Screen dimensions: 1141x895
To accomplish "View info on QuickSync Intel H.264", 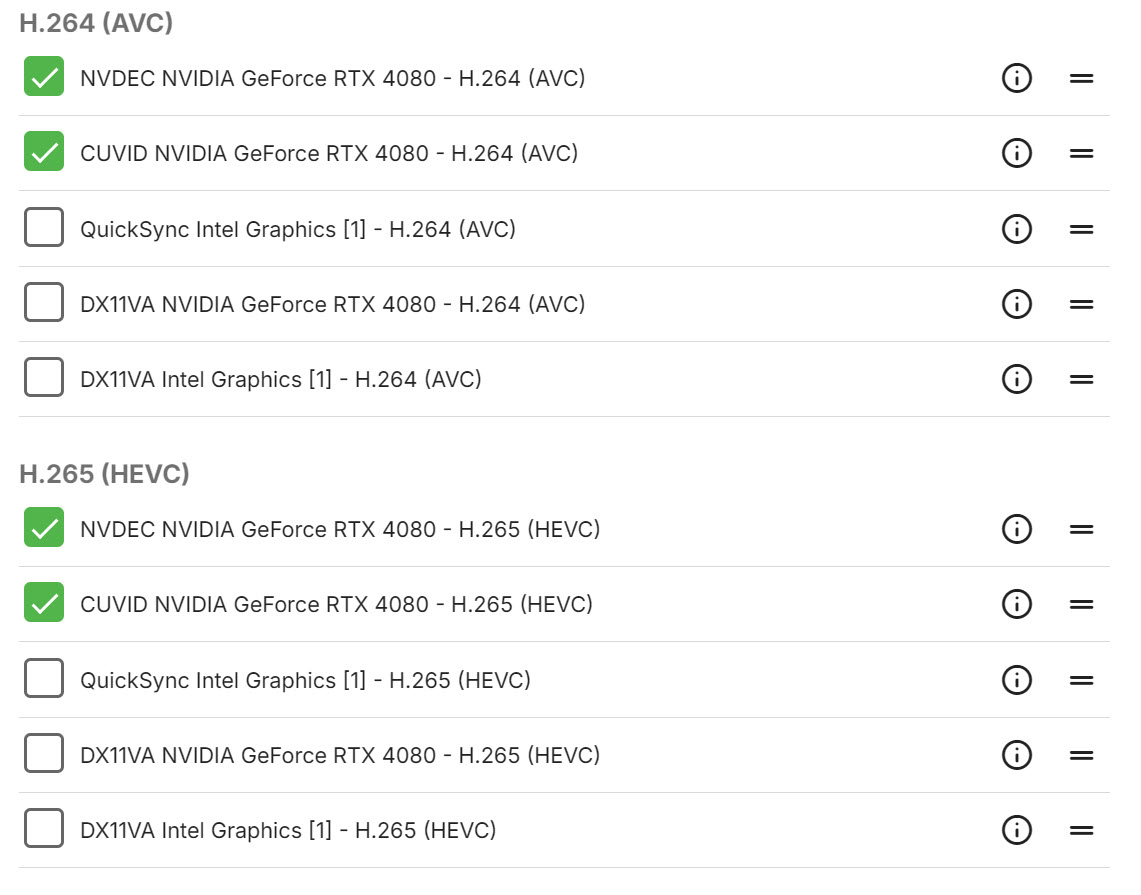I will [x=1016, y=229].
